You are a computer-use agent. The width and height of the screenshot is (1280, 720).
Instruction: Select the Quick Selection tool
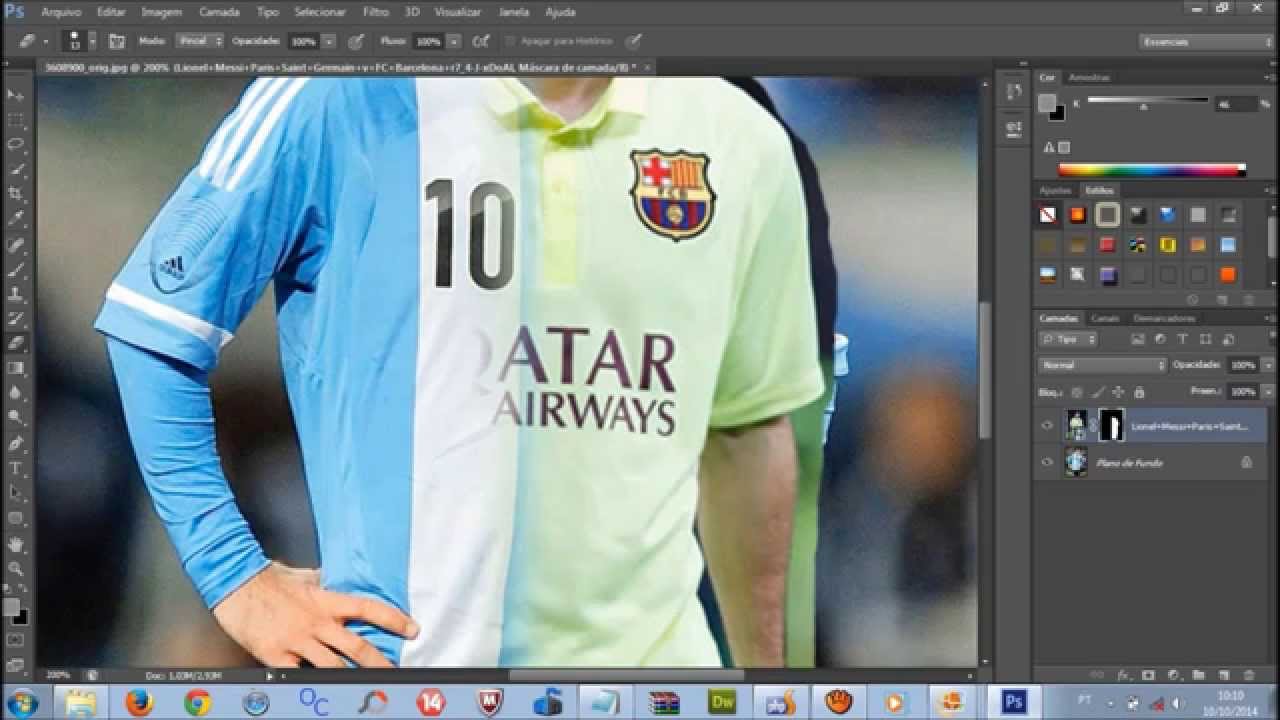coord(16,170)
